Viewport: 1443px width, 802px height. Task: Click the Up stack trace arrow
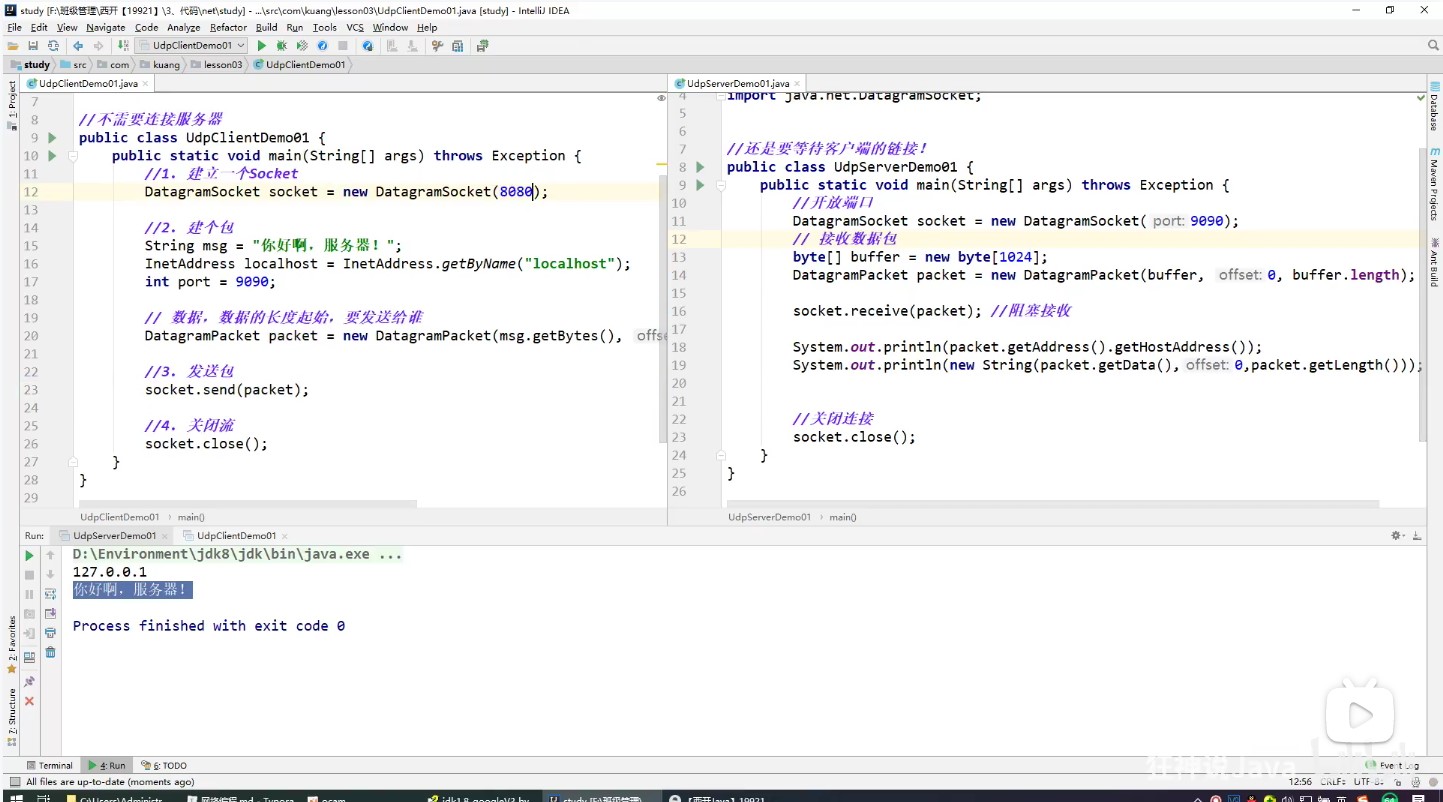[50, 556]
